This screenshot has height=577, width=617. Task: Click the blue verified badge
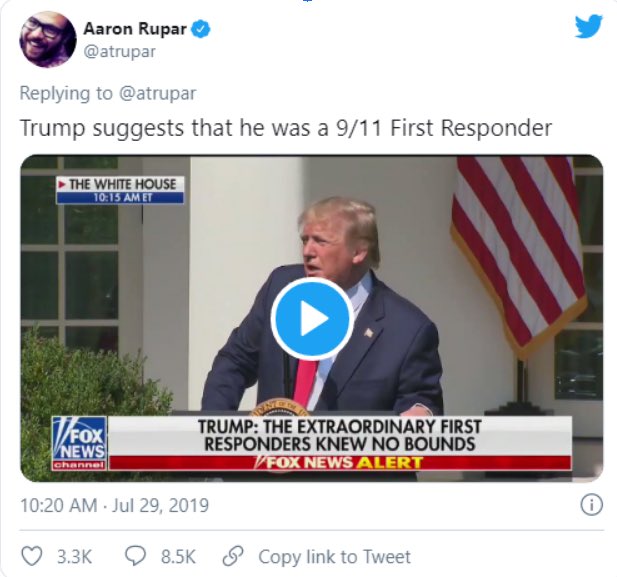click(x=201, y=29)
